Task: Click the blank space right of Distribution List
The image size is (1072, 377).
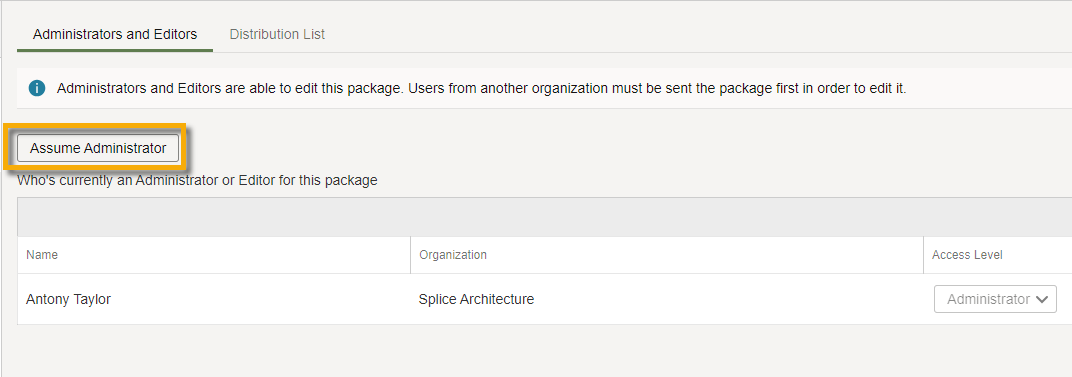Action: click(704, 34)
